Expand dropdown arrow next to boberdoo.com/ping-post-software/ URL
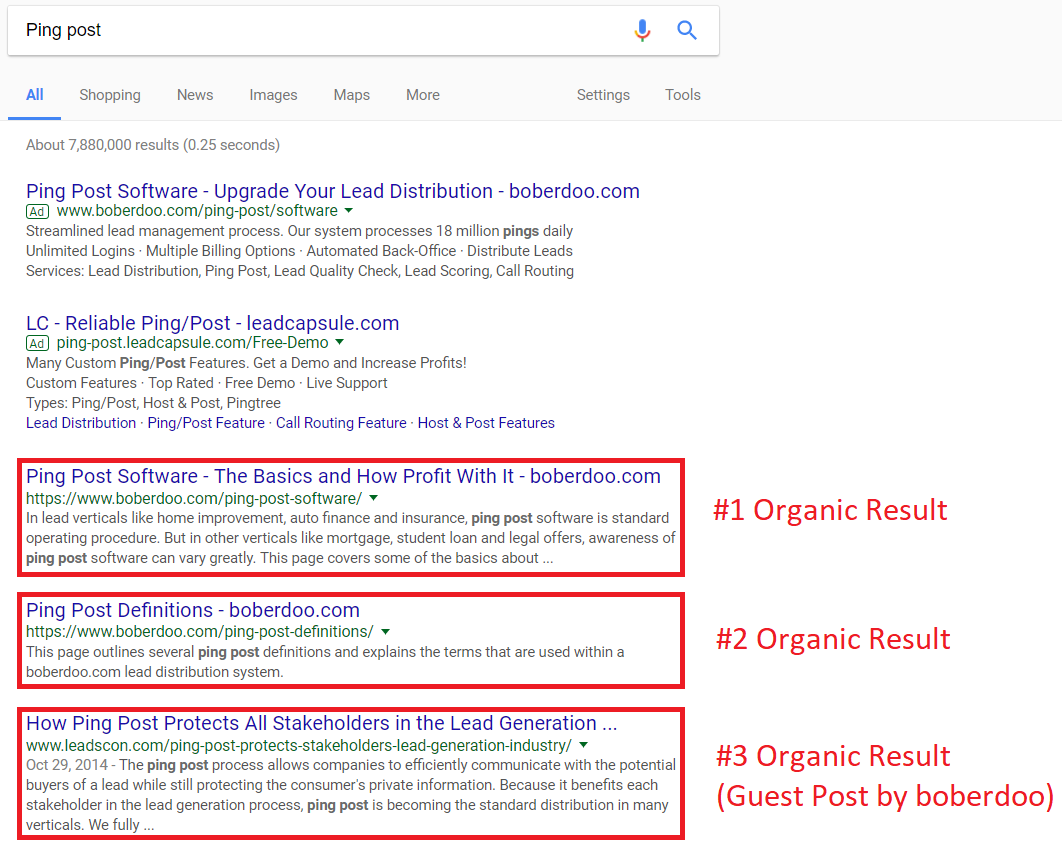Image resolution: width=1062 pixels, height=845 pixels. 373,498
